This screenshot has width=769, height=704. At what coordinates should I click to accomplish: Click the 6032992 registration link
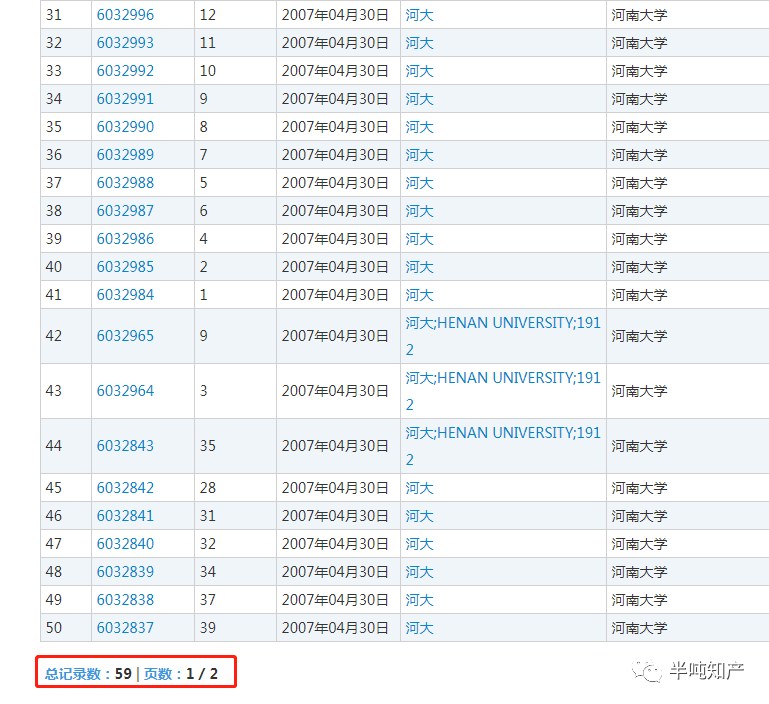(x=125, y=71)
